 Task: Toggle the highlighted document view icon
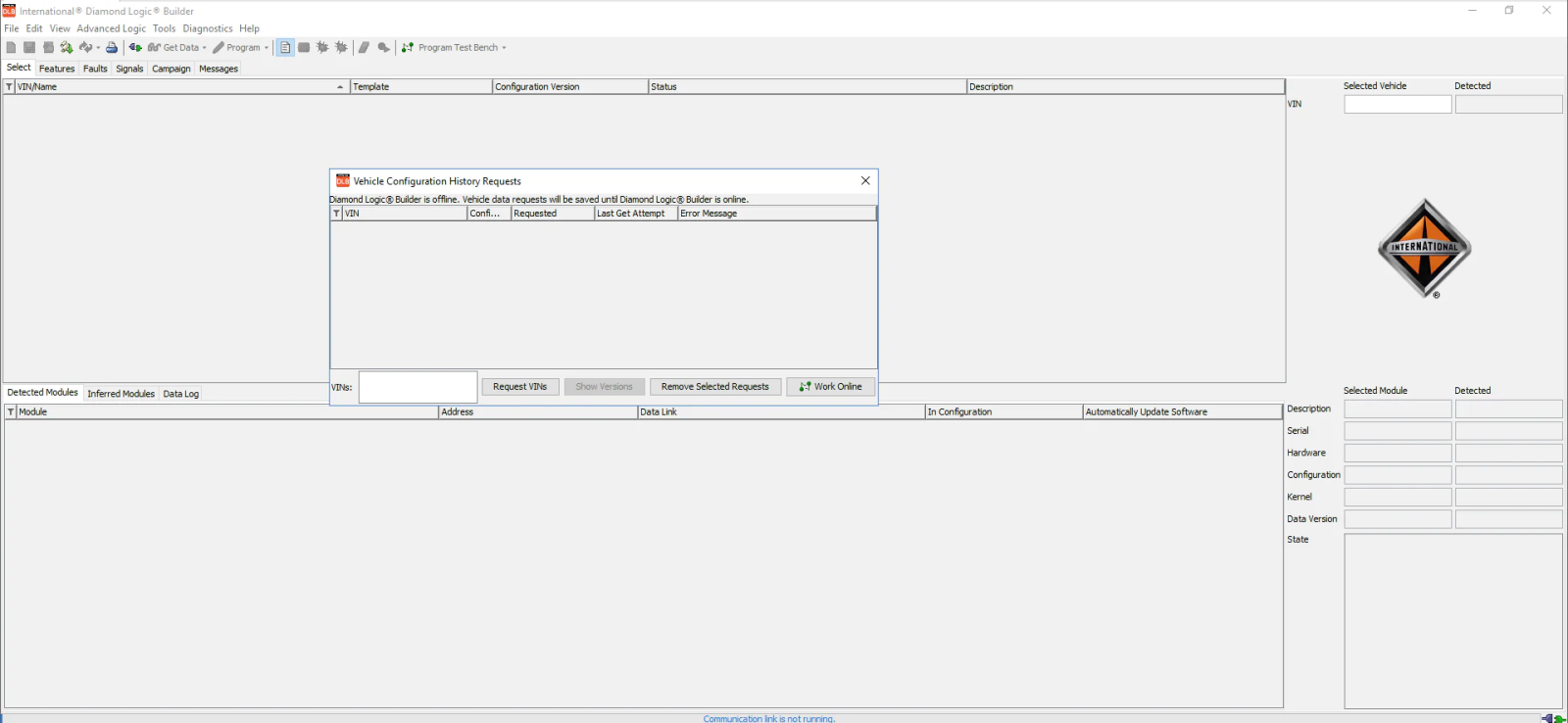click(285, 47)
